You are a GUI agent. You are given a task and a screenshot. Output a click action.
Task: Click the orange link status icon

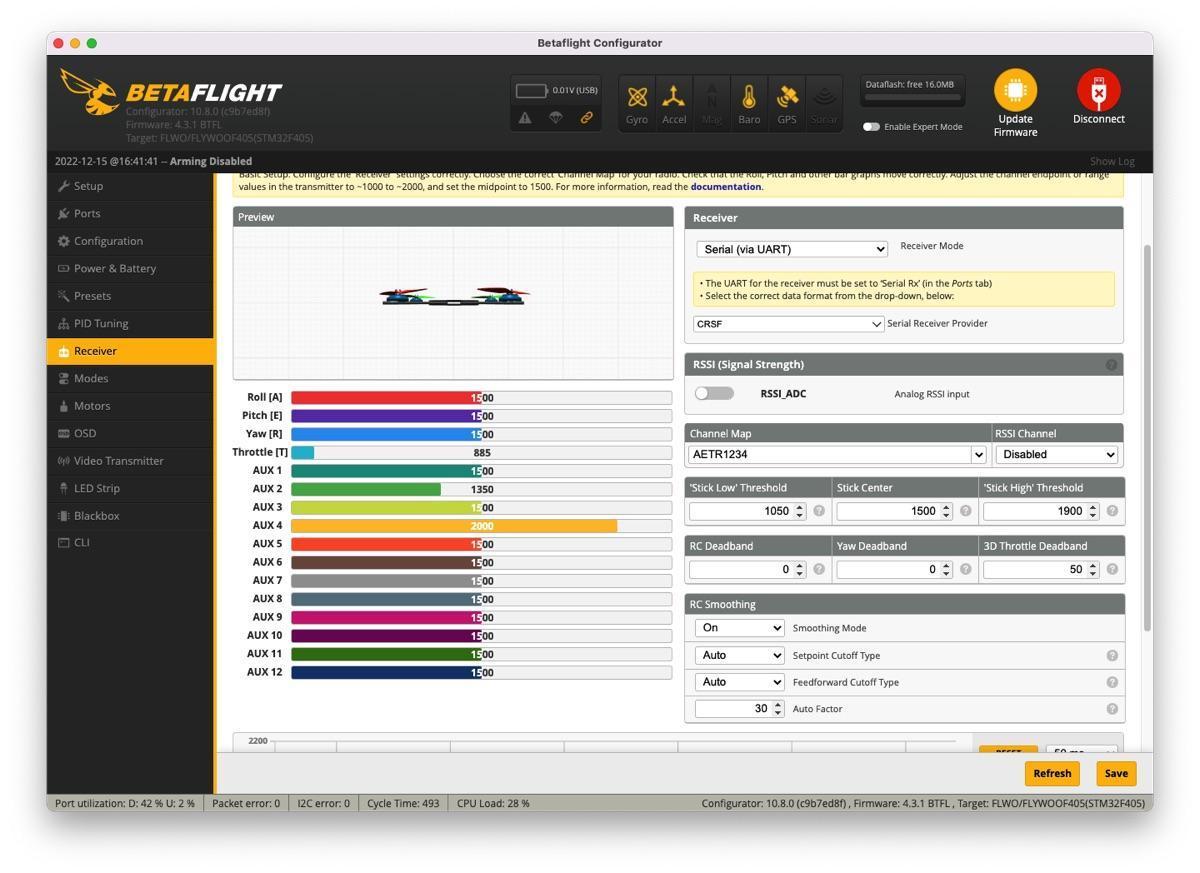(x=587, y=117)
